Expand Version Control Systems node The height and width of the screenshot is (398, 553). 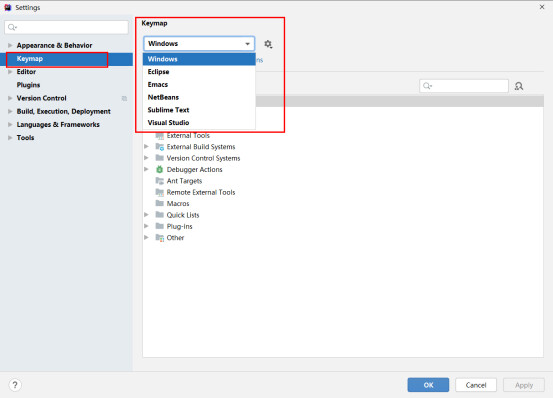pos(146,158)
